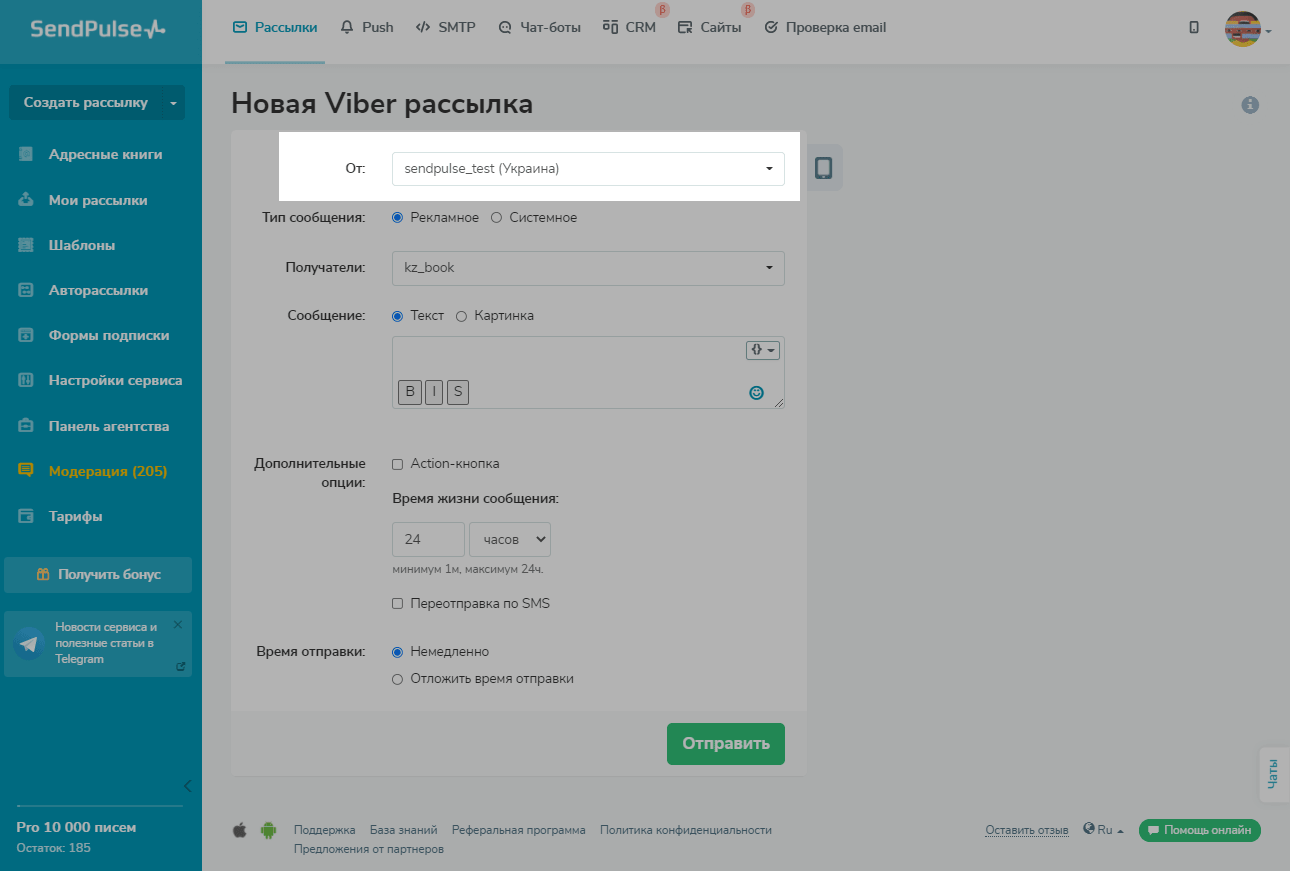Image resolution: width=1290 pixels, height=871 pixels.
Task: Open the Ru language selector
Action: click(1104, 830)
